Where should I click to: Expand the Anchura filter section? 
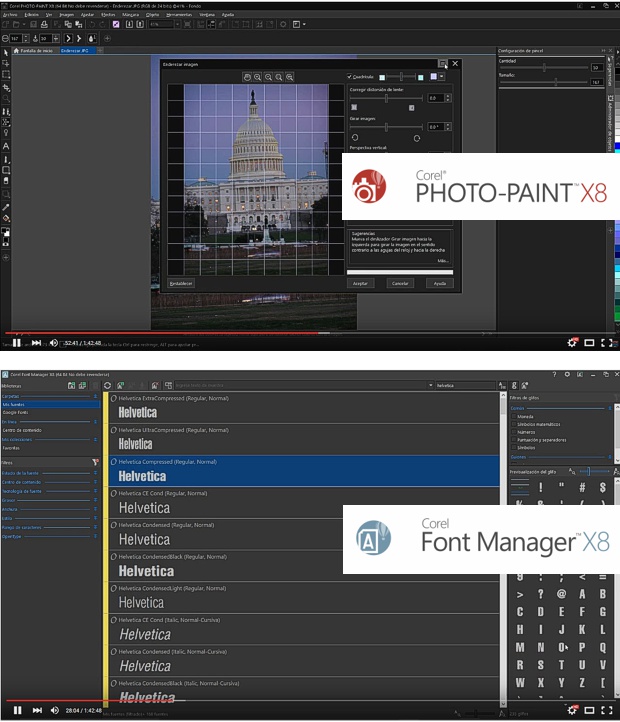pos(95,509)
